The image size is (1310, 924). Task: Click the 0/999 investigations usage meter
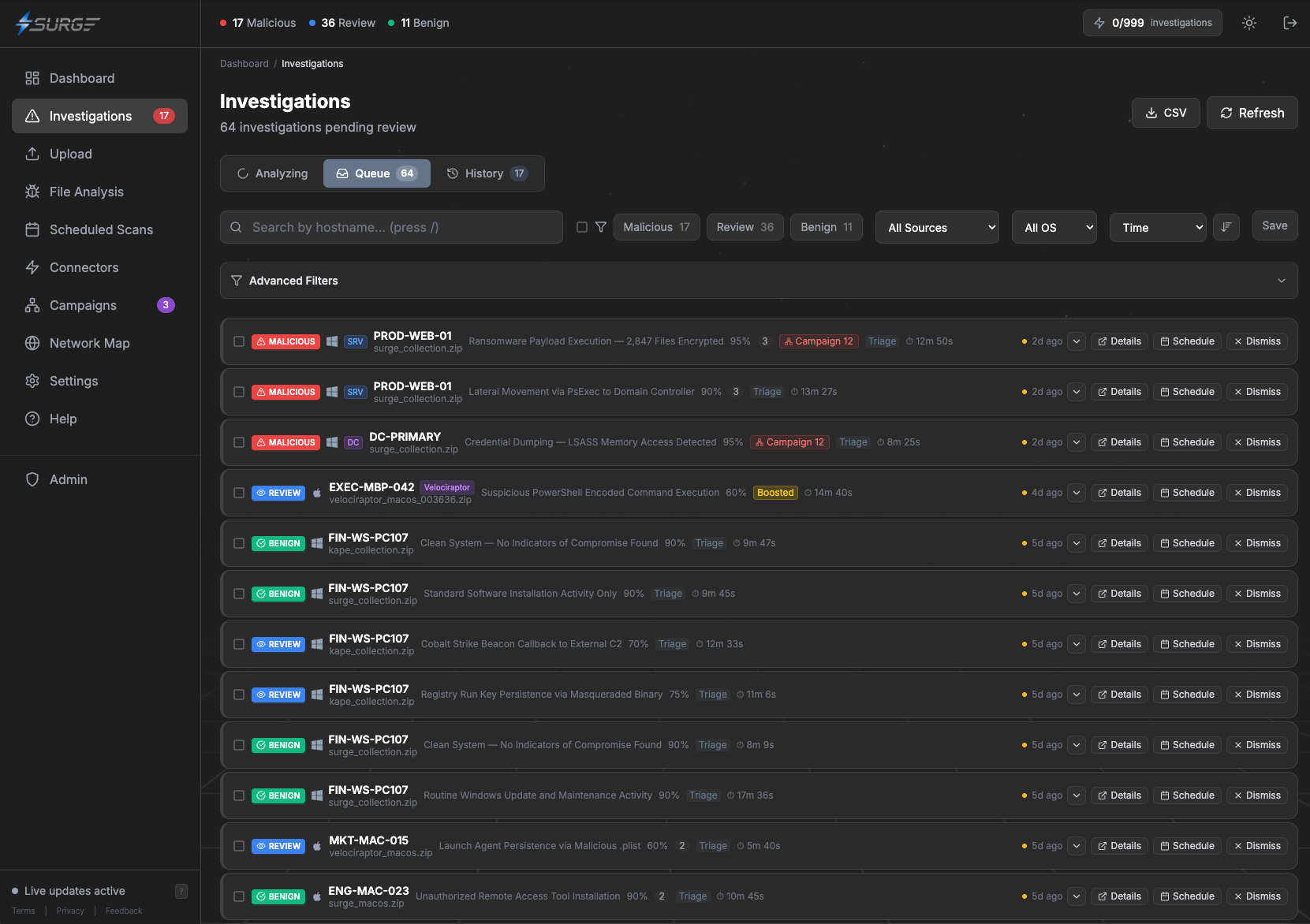pos(1151,23)
